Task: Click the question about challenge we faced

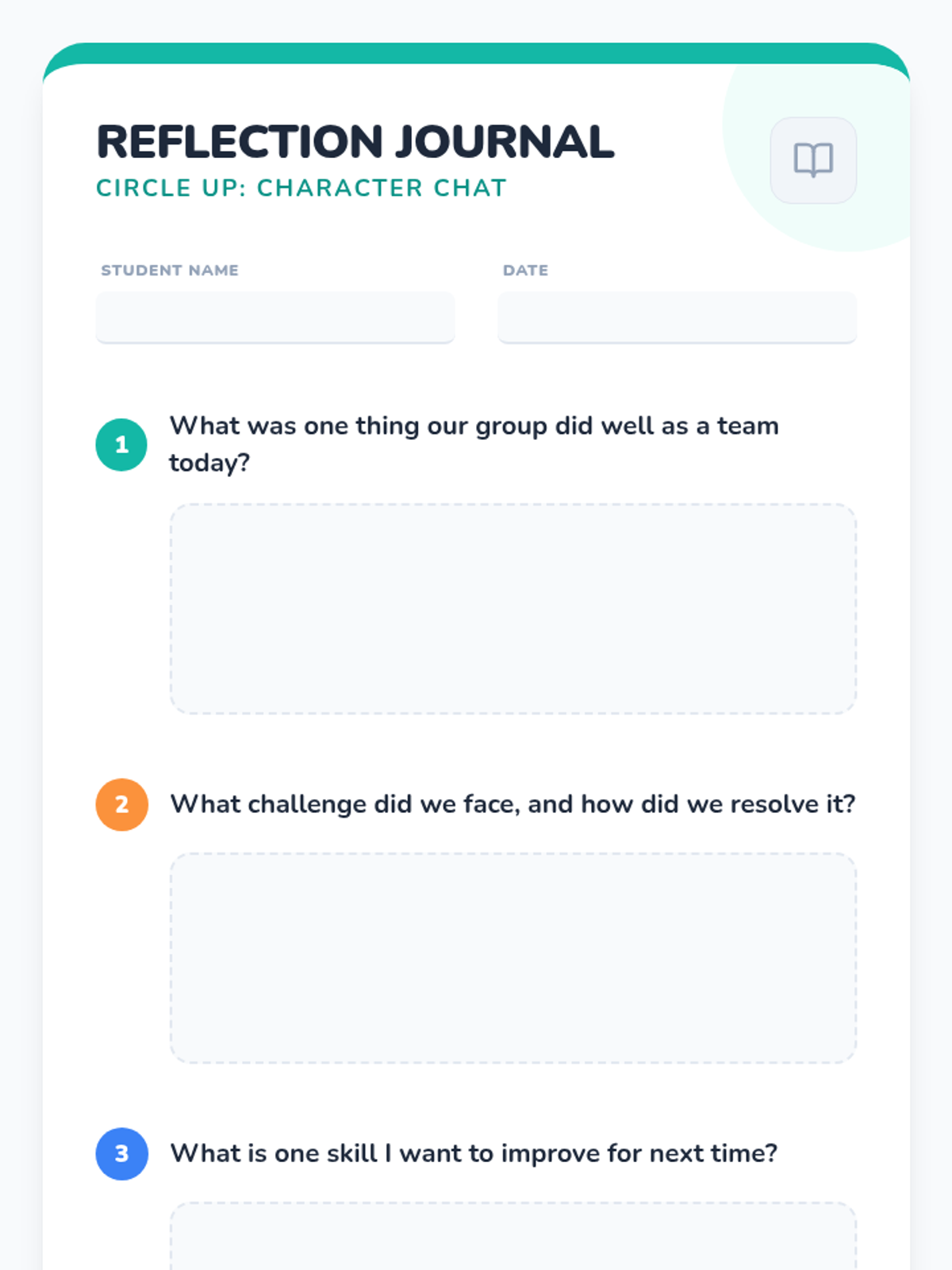Action: tap(512, 804)
